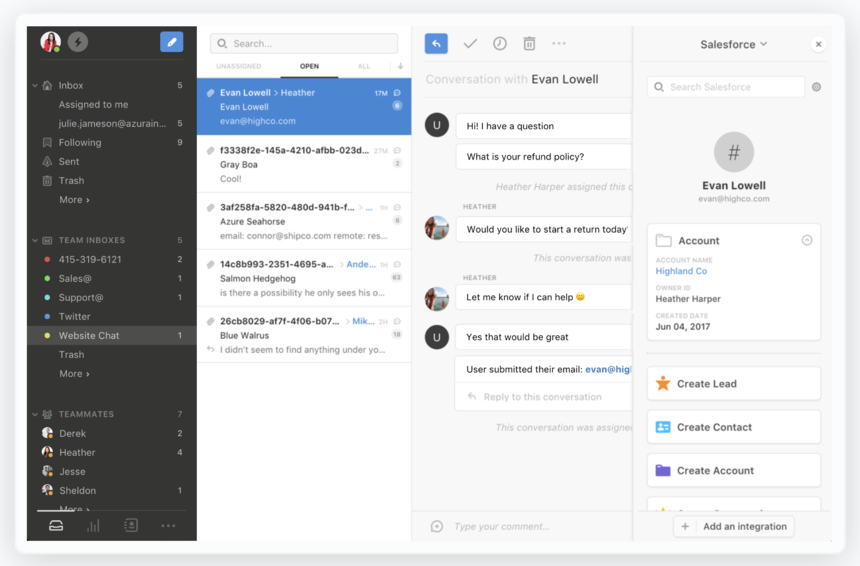860x566 pixels.
Task: Select teammate Jesse
Action: 112,472
